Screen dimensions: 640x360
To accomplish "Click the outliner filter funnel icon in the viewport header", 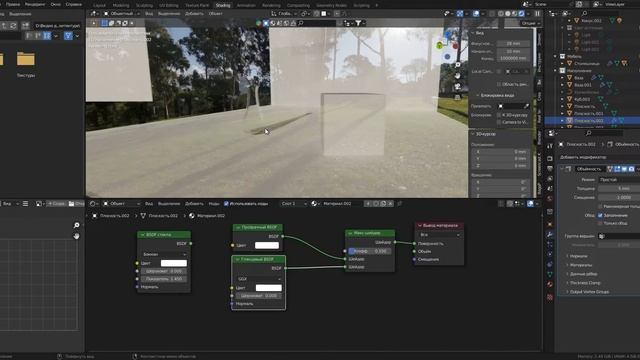I will pyautogui.click(x=358, y=23).
